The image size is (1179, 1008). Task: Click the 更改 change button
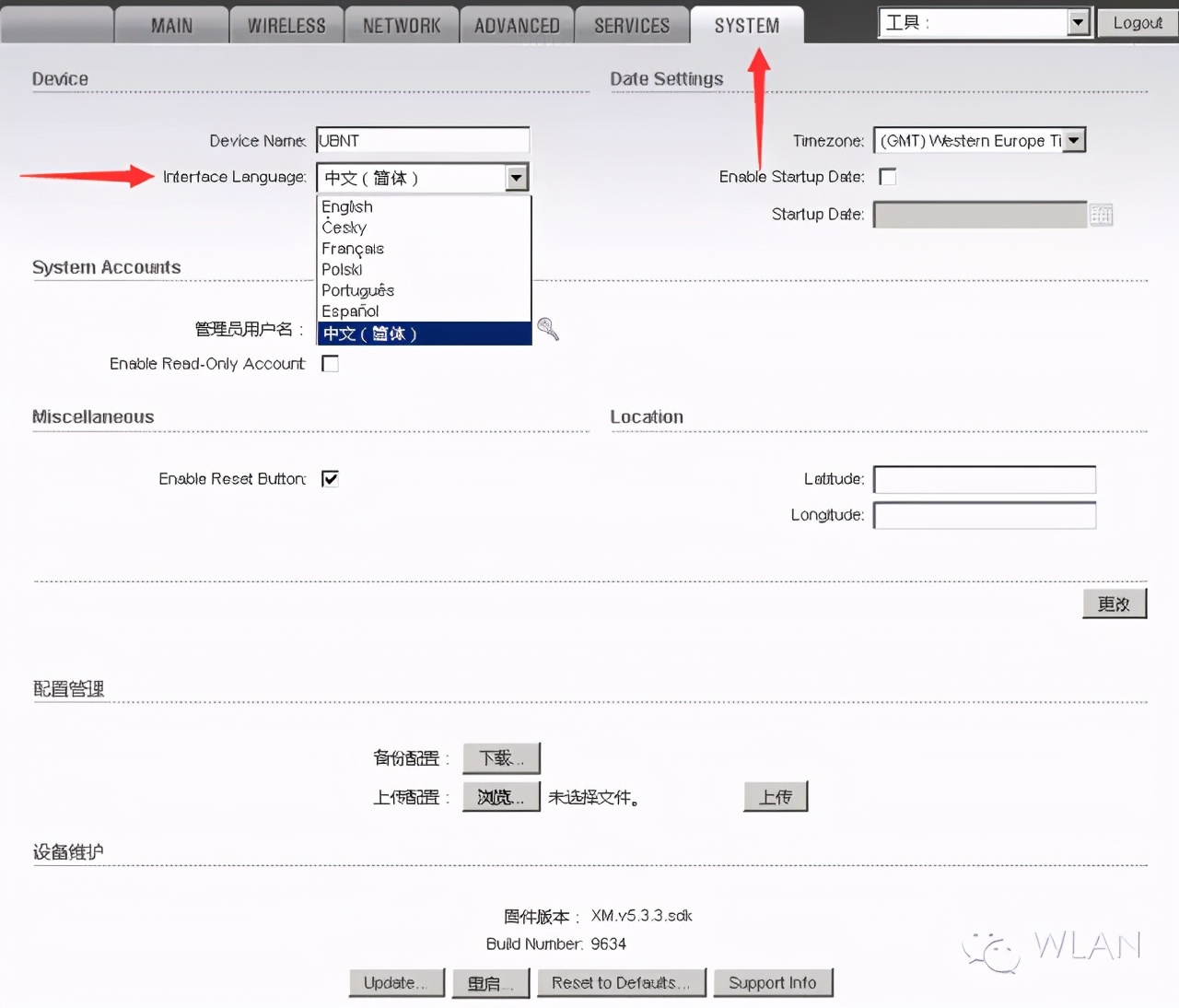click(x=1115, y=604)
